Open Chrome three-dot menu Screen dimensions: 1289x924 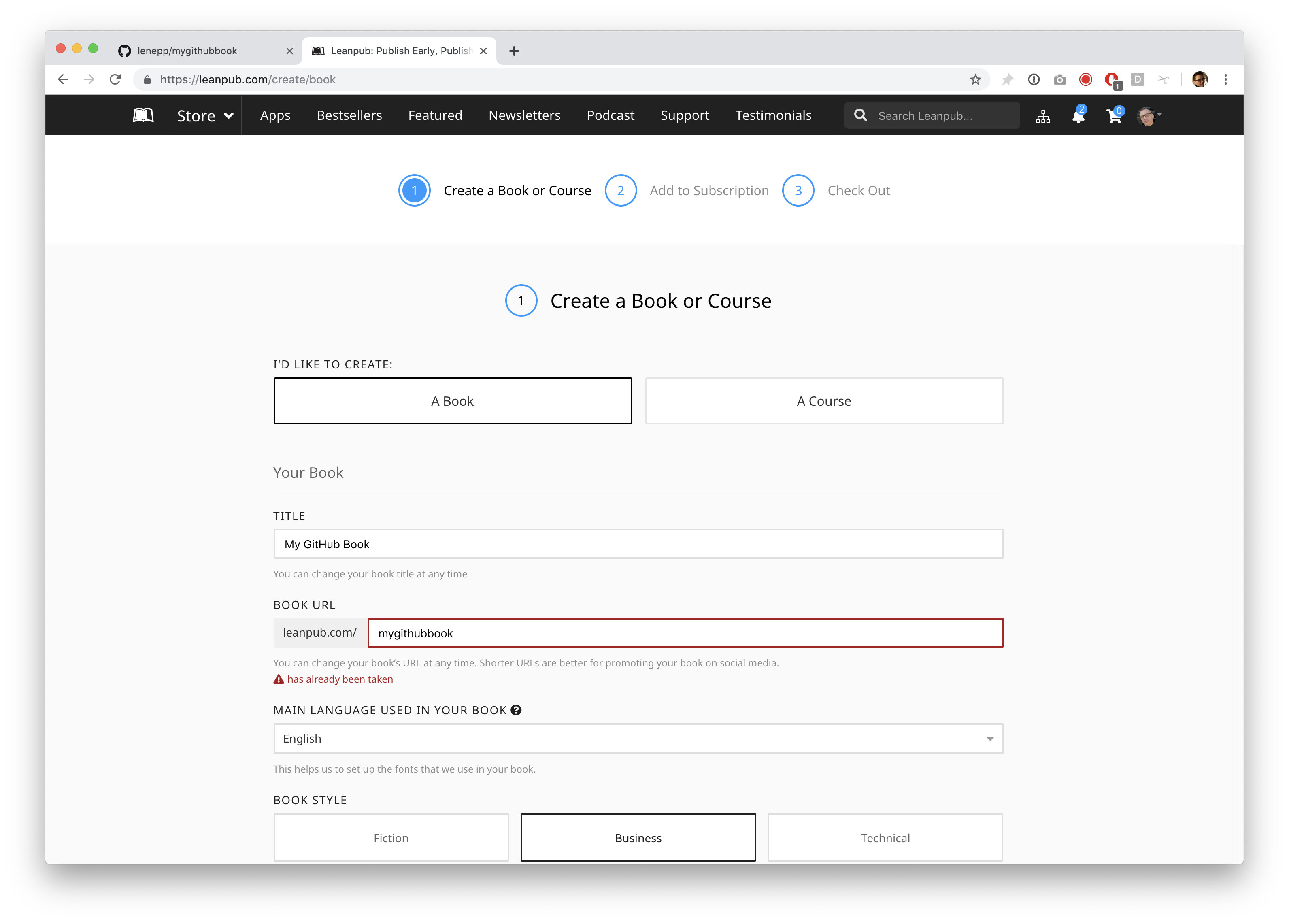point(1226,80)
